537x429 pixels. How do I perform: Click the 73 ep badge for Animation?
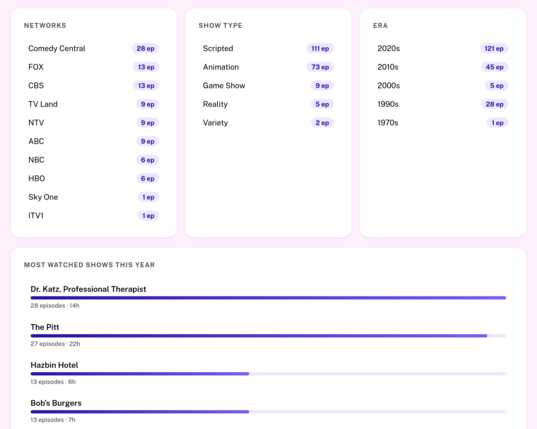point(320,67)
